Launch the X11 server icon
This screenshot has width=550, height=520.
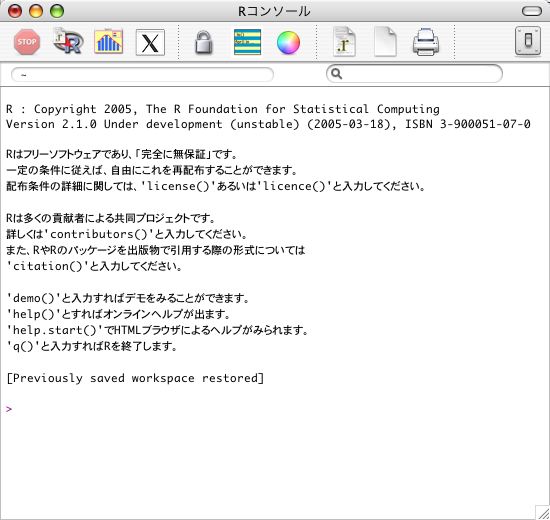point(150,42)
